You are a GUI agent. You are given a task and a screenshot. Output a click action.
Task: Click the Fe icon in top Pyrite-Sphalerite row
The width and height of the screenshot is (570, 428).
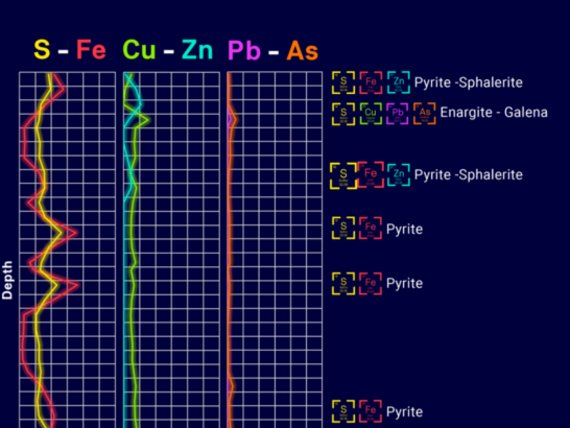click(x=371, y=83)
